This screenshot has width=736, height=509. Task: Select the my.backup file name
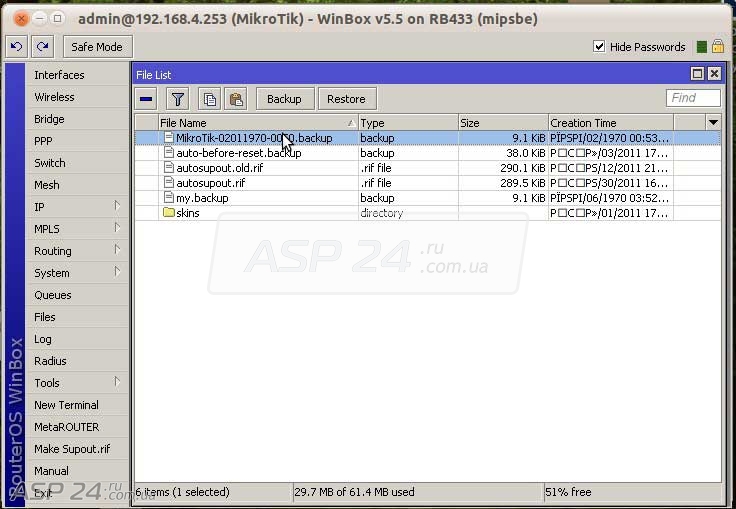pos(202,198)
